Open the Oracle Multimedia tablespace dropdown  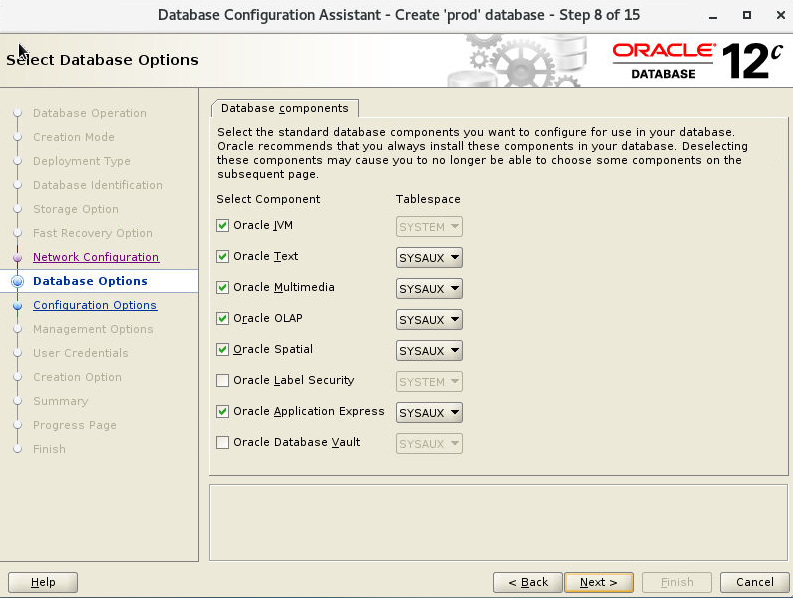(429, 288)
